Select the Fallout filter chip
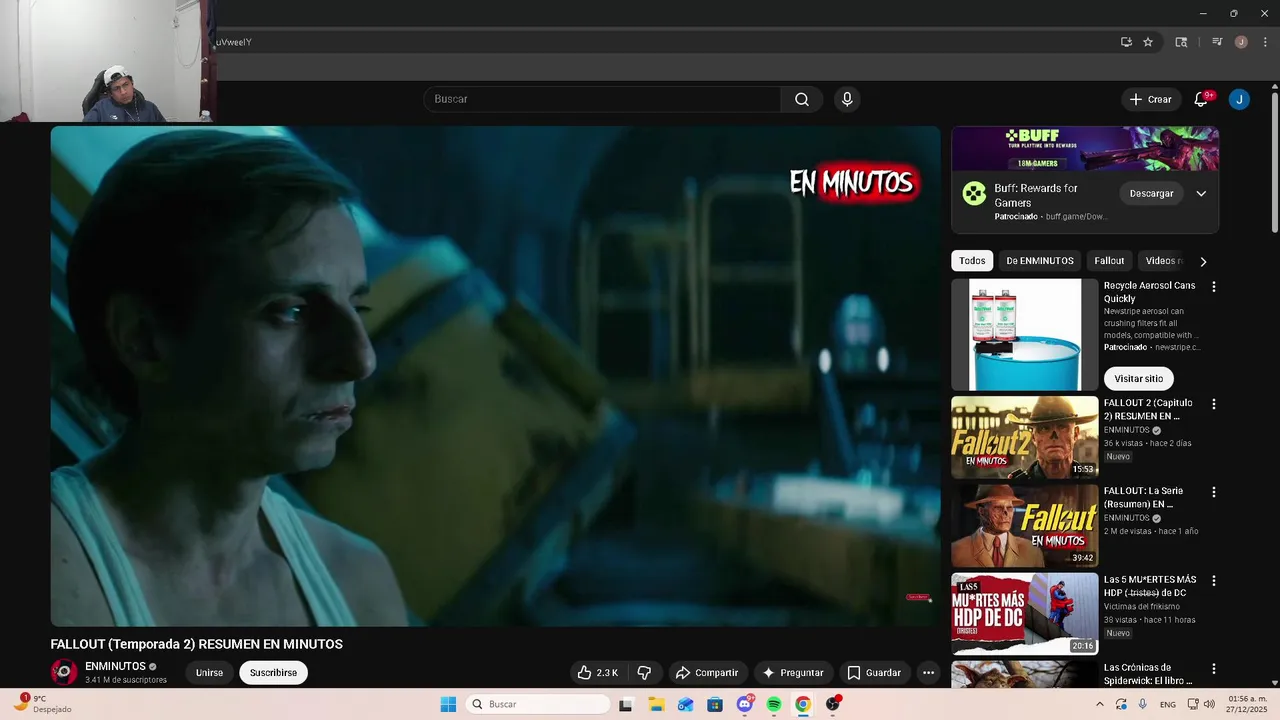This screenshot has width=1280, height=720. [x=1109, y=261]
